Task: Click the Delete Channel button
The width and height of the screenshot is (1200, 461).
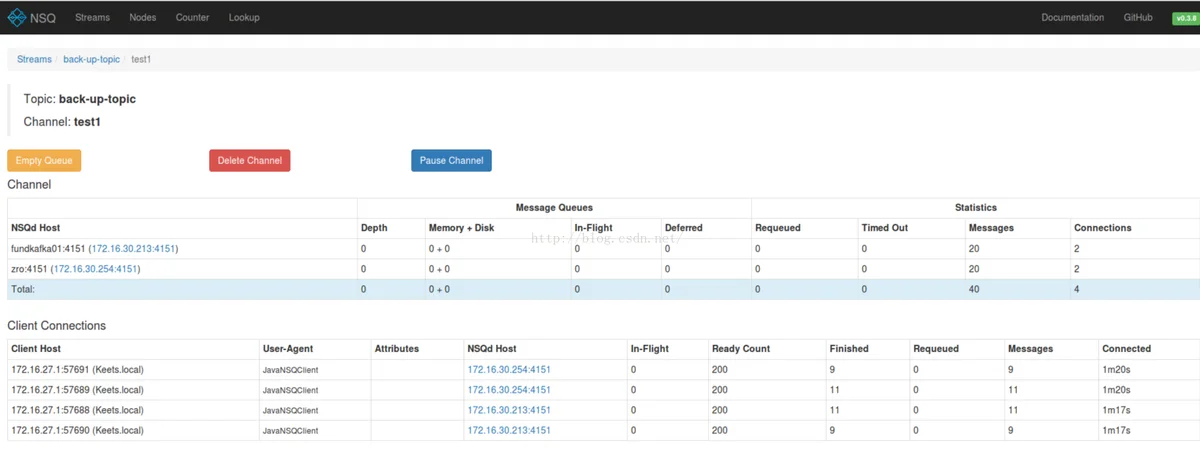Action: point(249,160)
